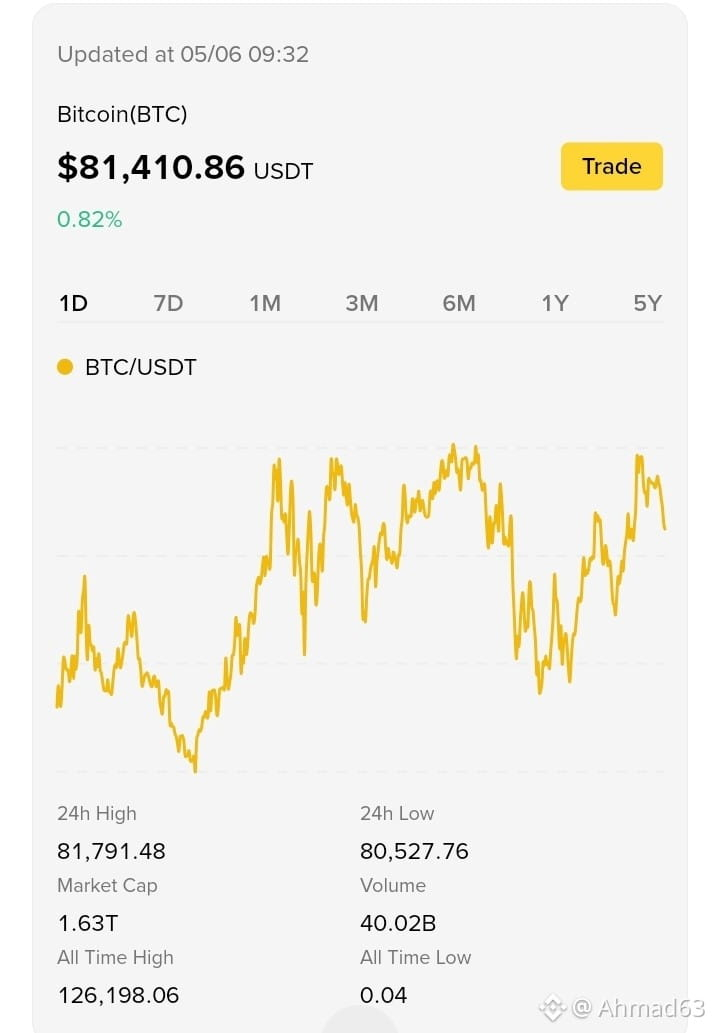Switch chart to 3M range
This screenshot has width=713, height=1033.
[362, 303]
